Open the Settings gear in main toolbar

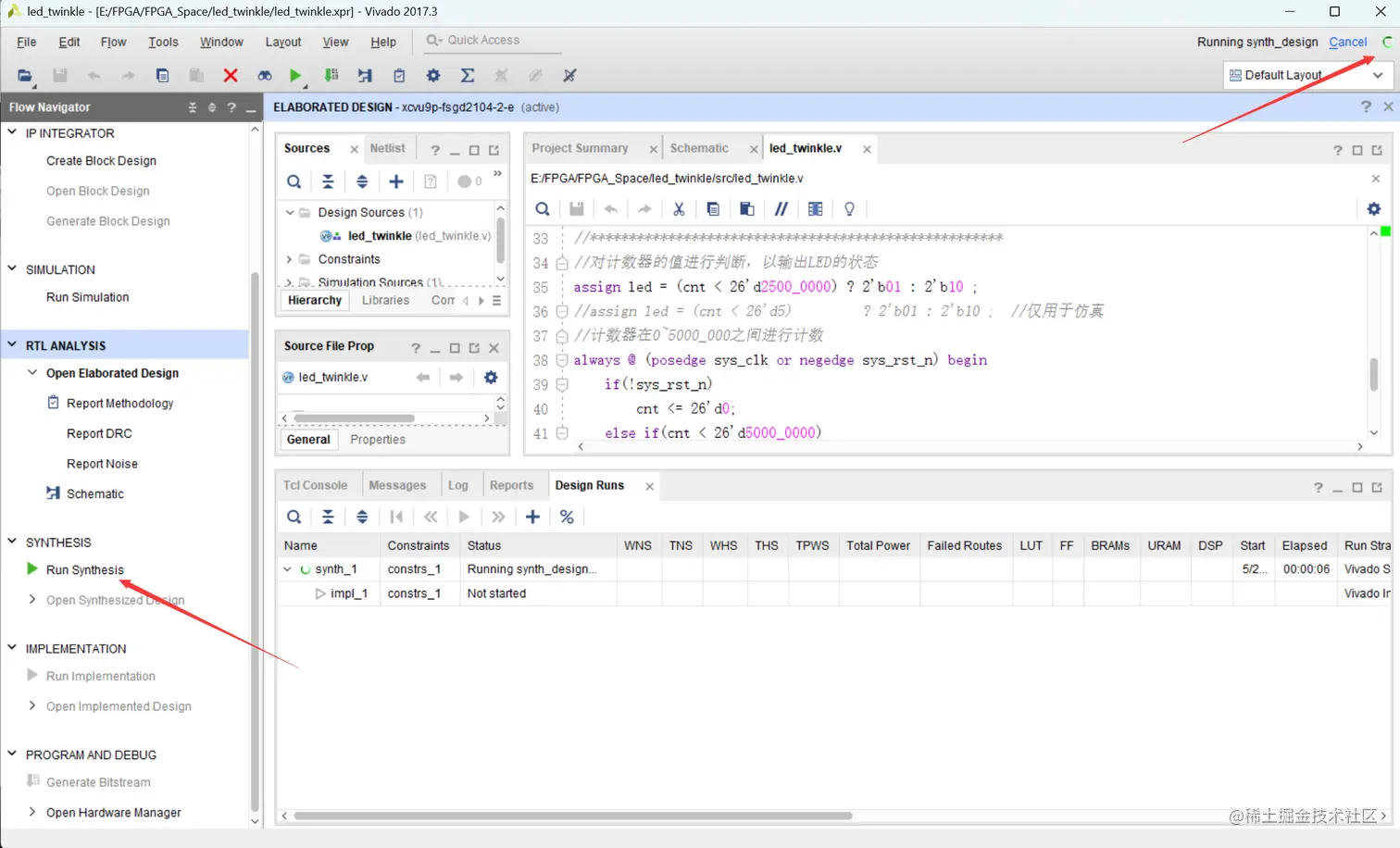tap(432, 76)
